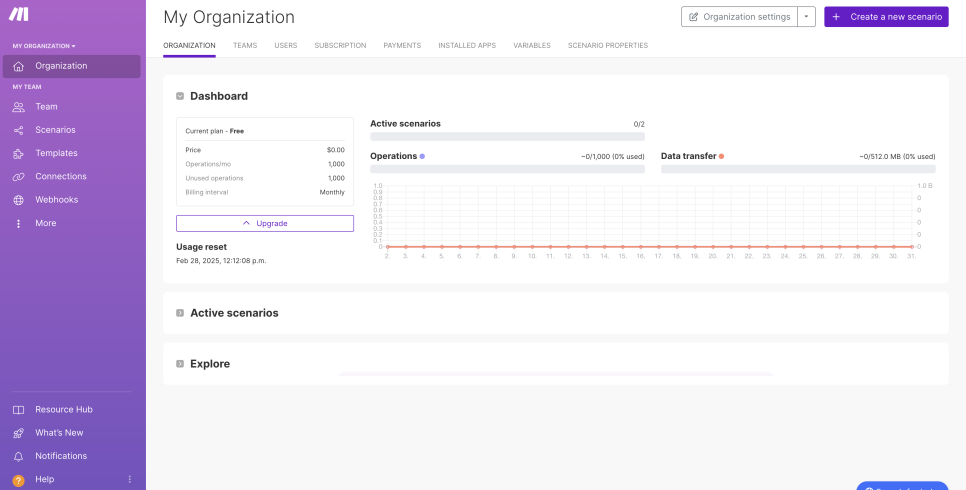Expand the Active scenarios section
This screenshot has height=490, width=966.
click(180, 313)
